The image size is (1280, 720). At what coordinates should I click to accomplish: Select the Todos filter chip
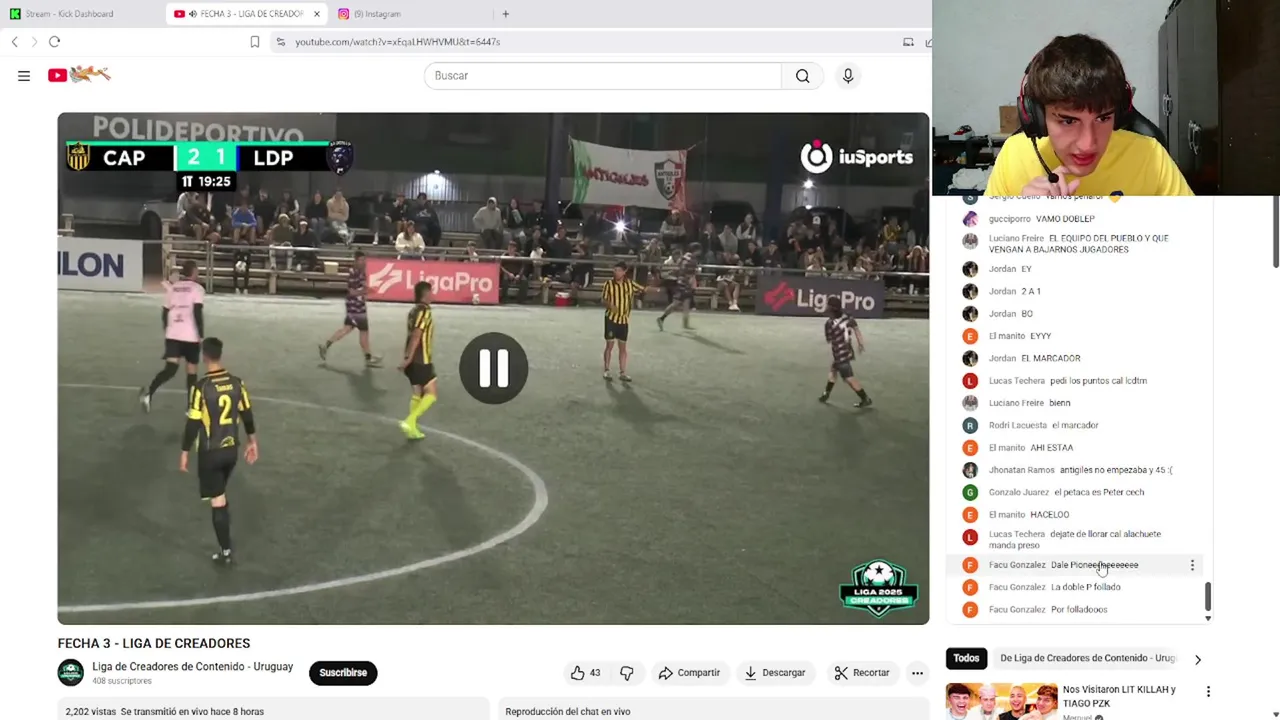[966, 658]
